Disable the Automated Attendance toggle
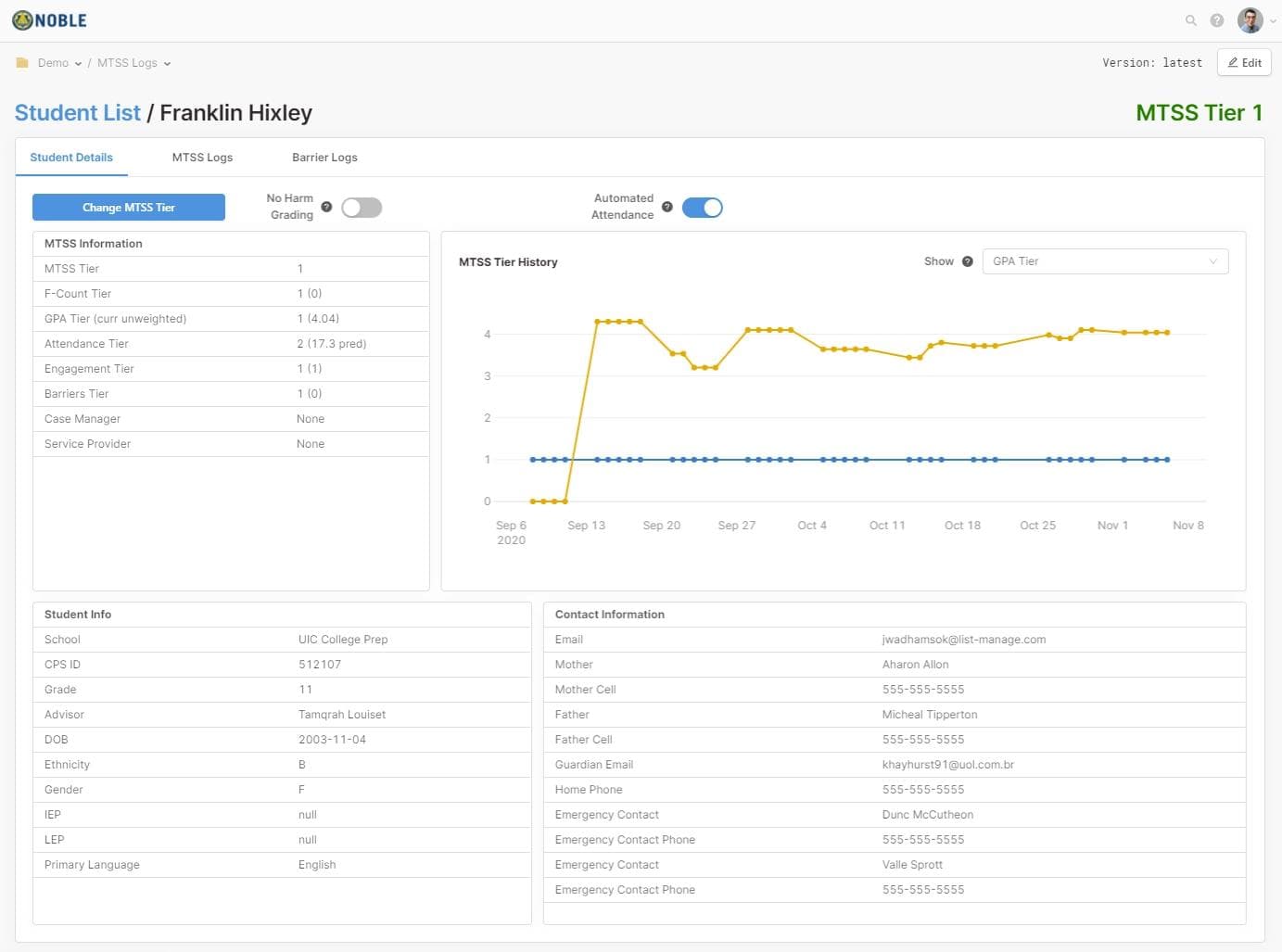 (702, 208)
